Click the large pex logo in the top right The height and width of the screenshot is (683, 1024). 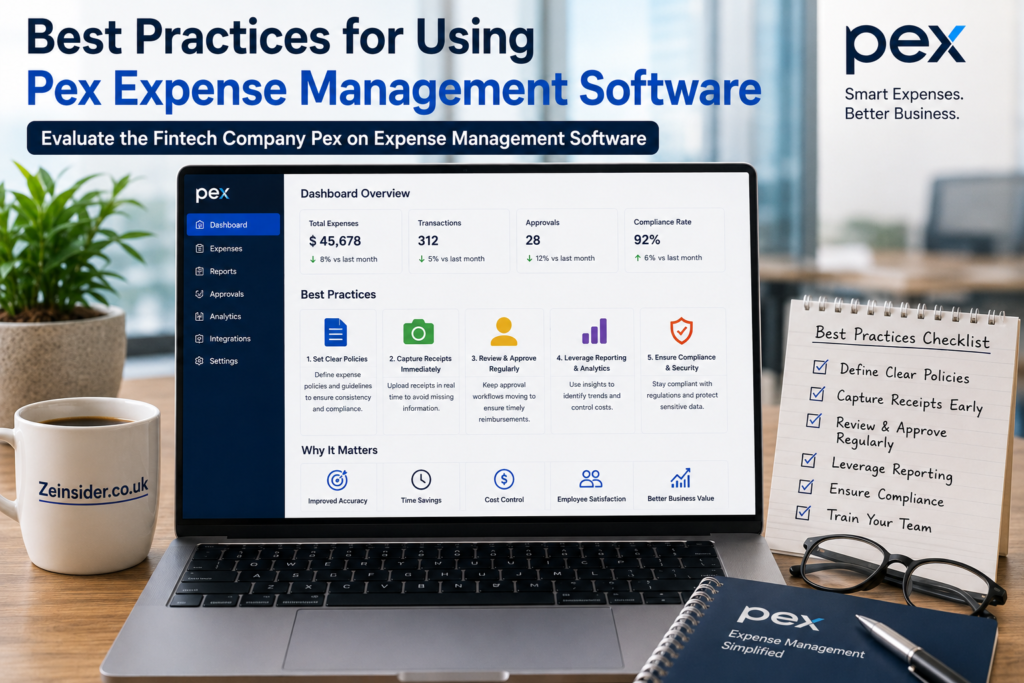(904, 49)
